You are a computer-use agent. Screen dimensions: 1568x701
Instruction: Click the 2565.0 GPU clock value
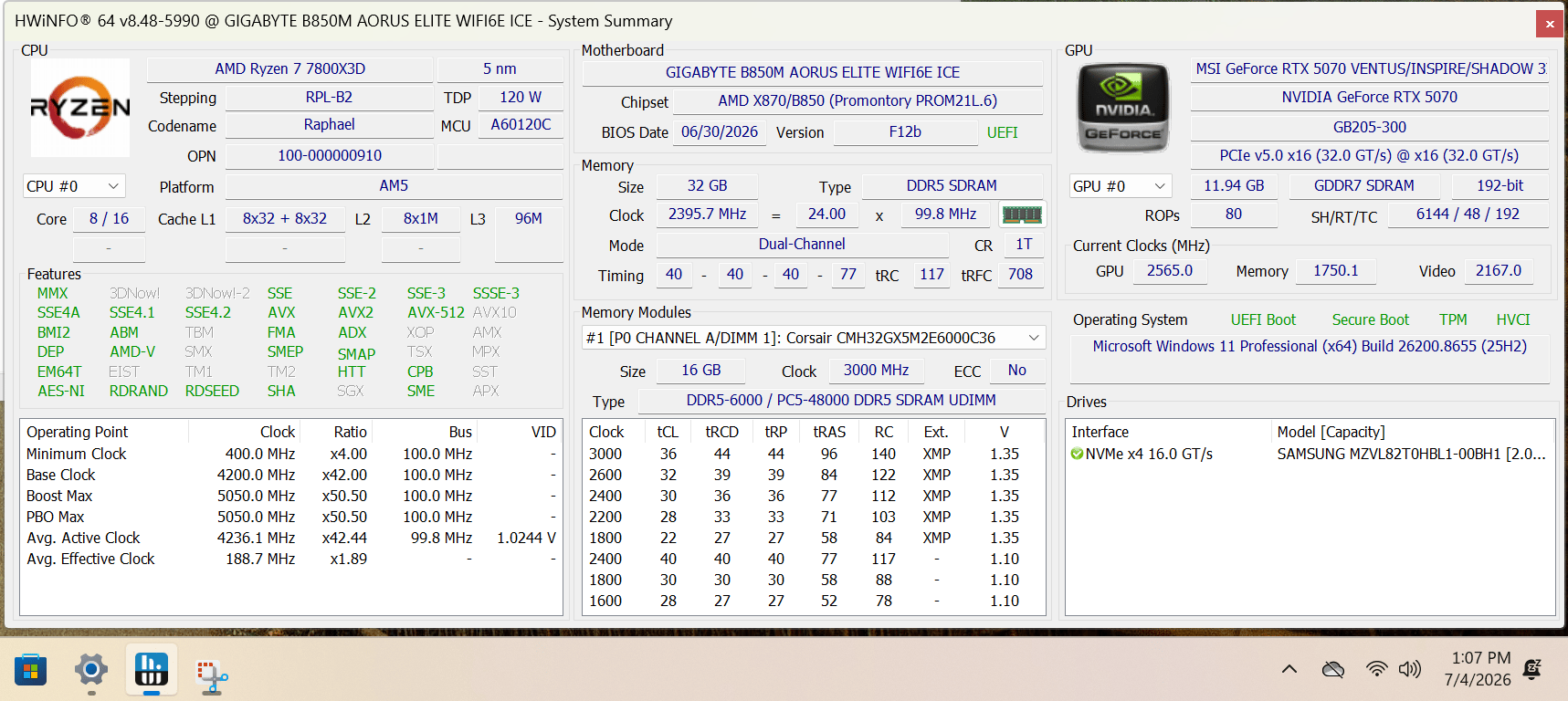tap(1170, 271)
